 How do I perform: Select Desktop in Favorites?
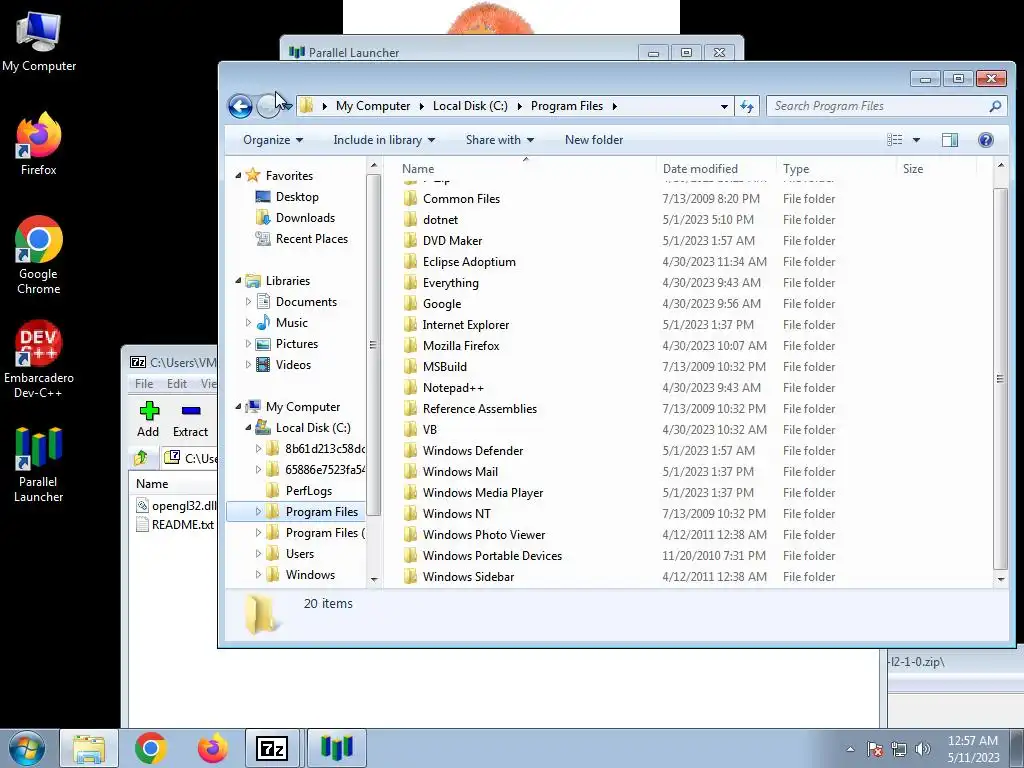(x=296, y=197)
